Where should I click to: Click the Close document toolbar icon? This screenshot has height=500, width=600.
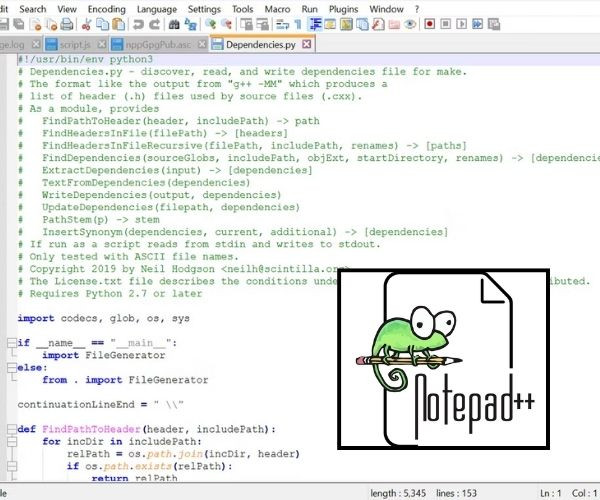36,24
